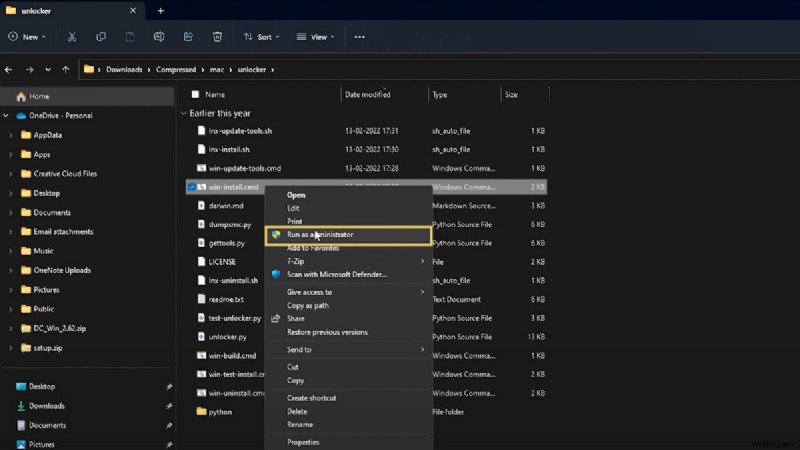Select the darwin.md file
Viewport: 800px width, 450px height.
coord(226,206)
